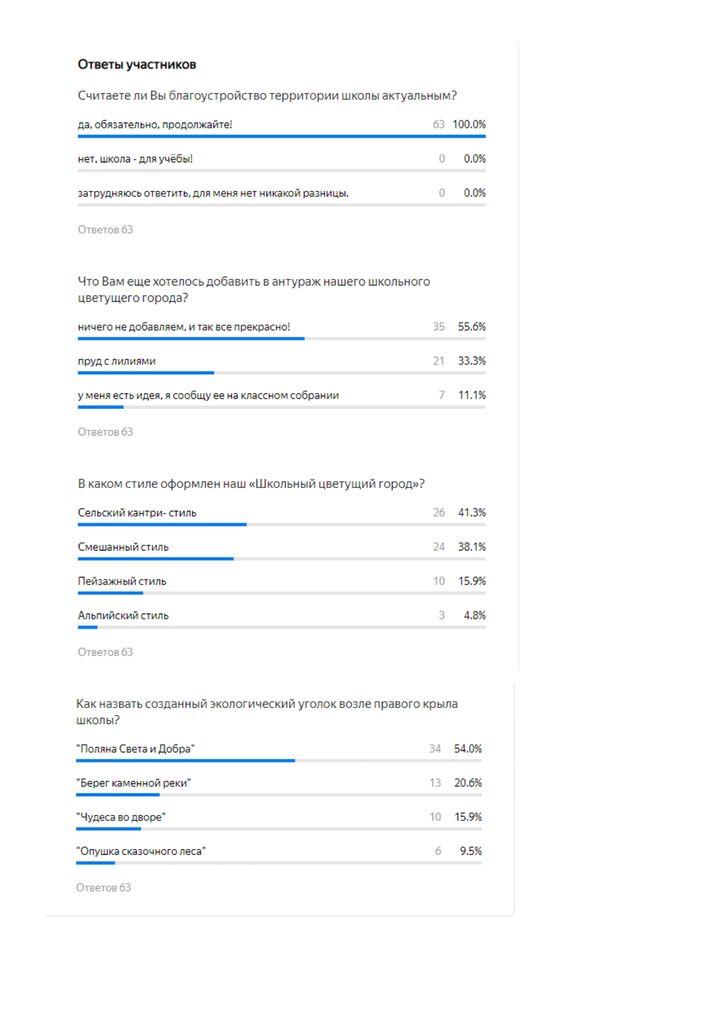Click the 55.6% percentage value
The width and height of the screenshot is (725, 1024).
471,327
